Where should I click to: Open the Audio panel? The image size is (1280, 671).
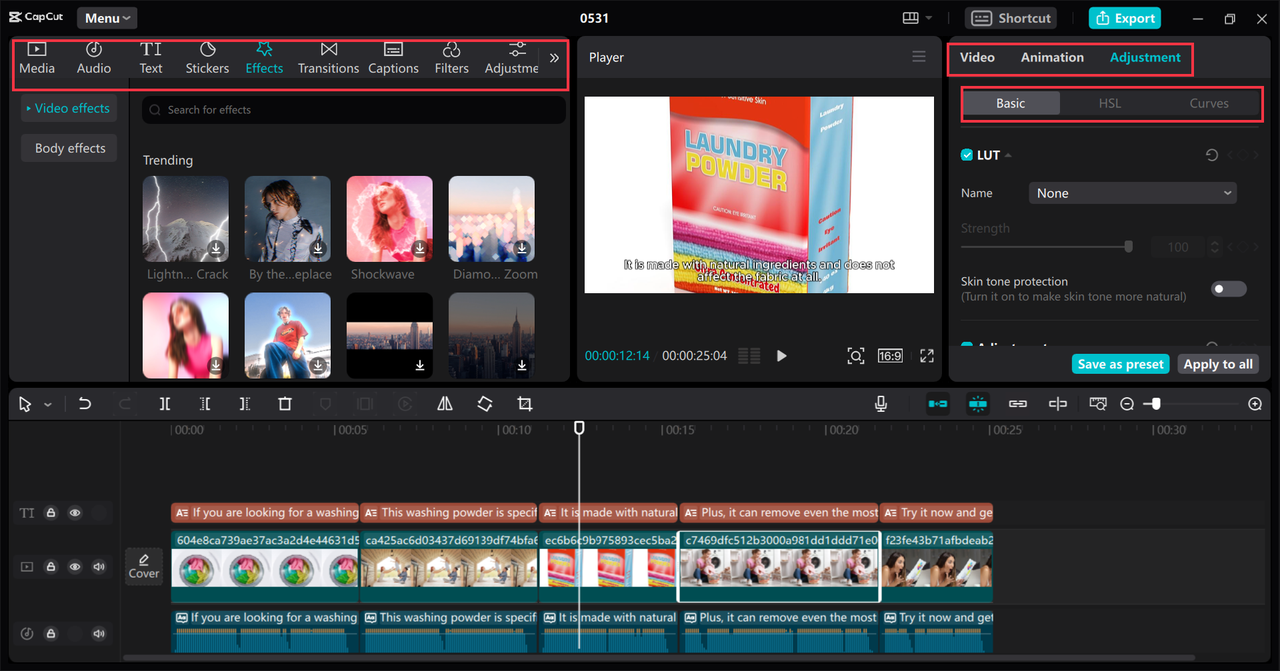[x=94, y=58]
